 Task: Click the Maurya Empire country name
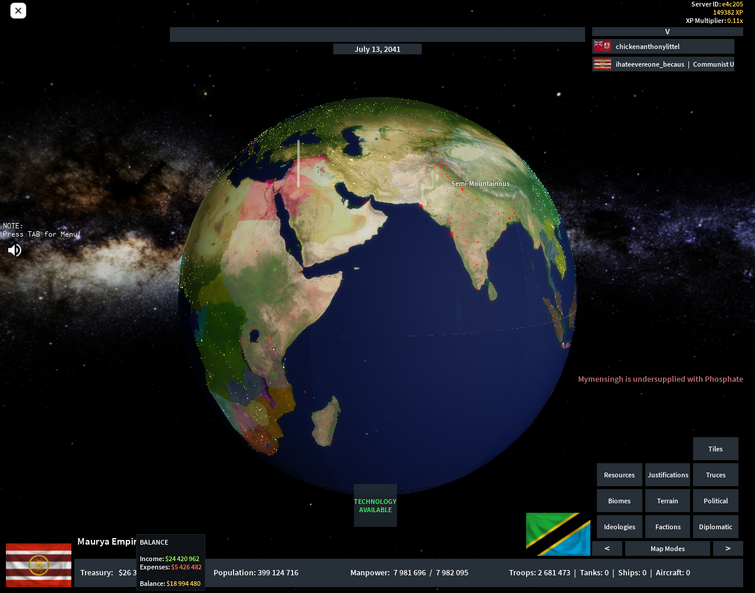tap(107, 541)
